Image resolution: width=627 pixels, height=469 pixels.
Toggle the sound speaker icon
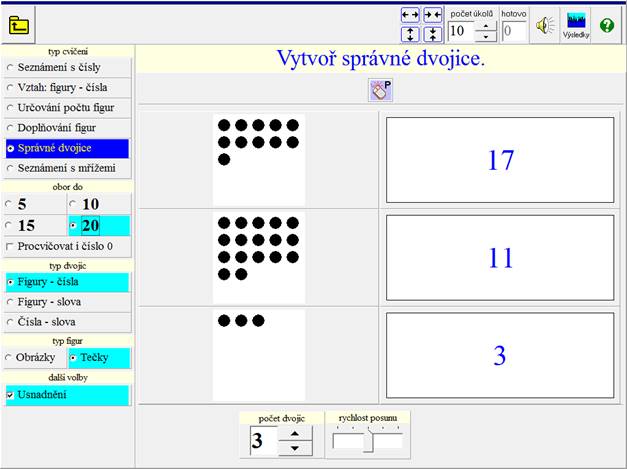click(x=545, y=26)
